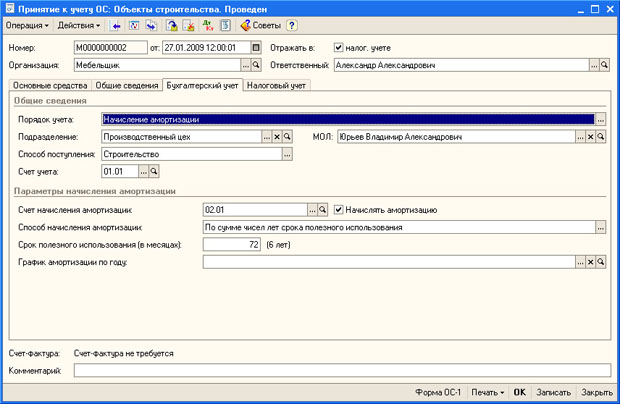The image size is (620, 404).
Task: Open magnifier for Подразделение
Action: 287,137
